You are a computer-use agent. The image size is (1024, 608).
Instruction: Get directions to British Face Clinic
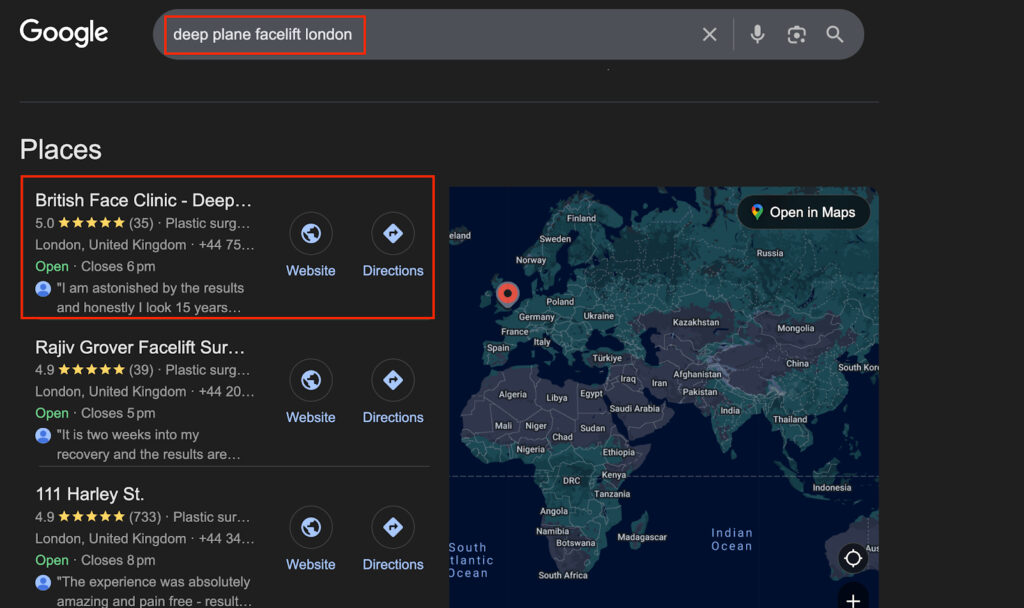point(392,233)
